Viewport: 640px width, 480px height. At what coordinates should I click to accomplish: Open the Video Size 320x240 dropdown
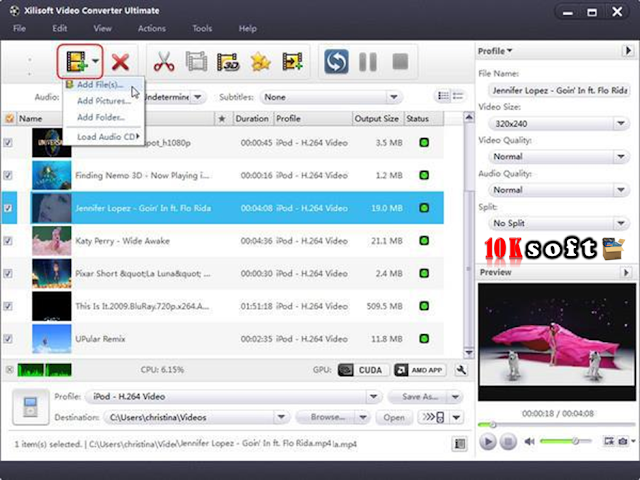tap(621, 123)
